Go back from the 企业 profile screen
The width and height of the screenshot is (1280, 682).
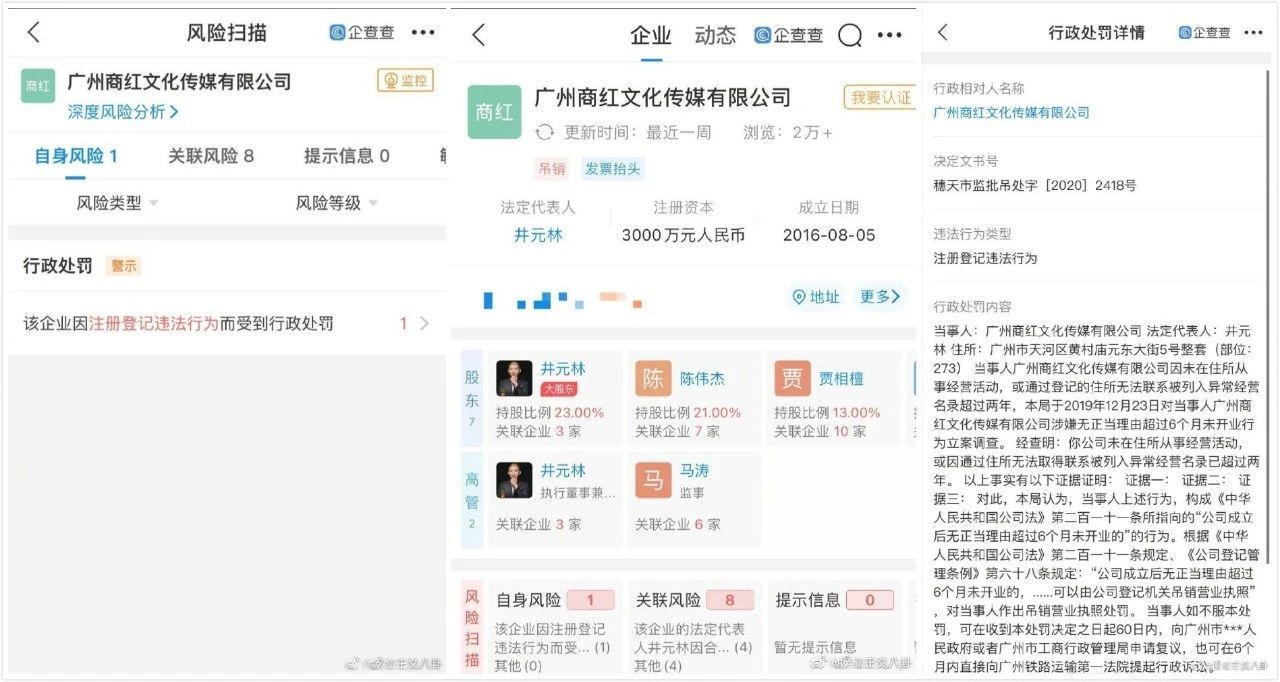(x=478, y=35)
